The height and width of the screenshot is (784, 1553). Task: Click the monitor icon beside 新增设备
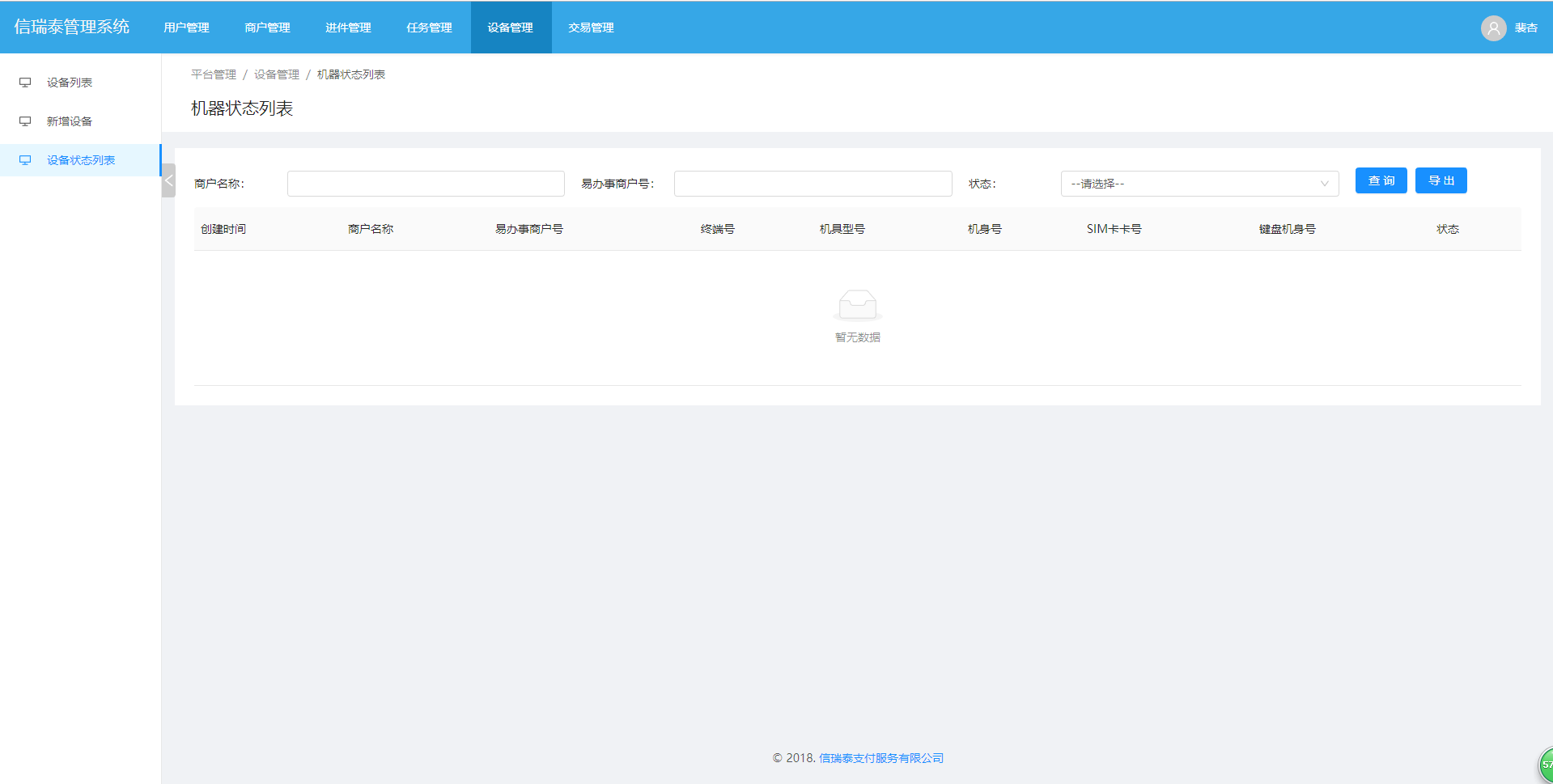(x=25, y=121)
